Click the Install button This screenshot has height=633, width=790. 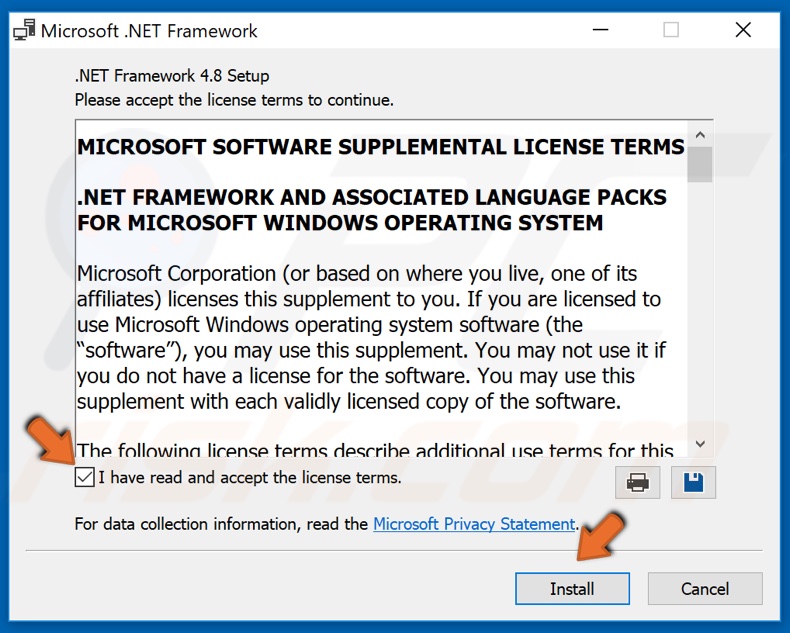pyautogui.click(x=572, y=588)
